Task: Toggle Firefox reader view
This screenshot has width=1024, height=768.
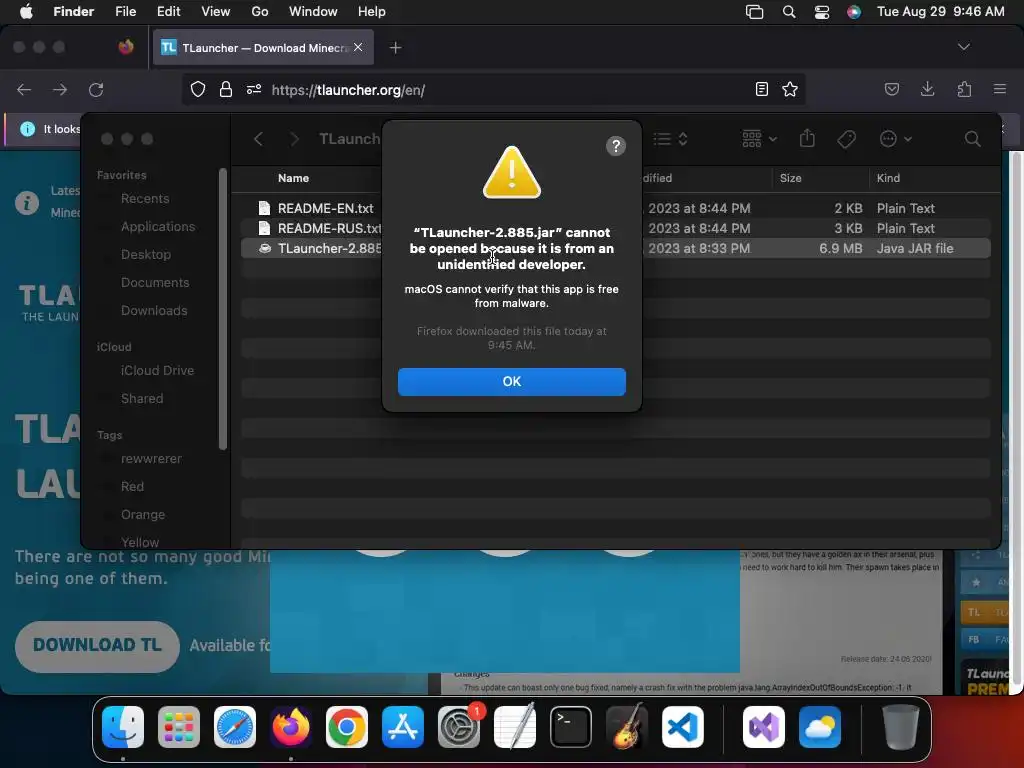Action: tap(761, 89)
